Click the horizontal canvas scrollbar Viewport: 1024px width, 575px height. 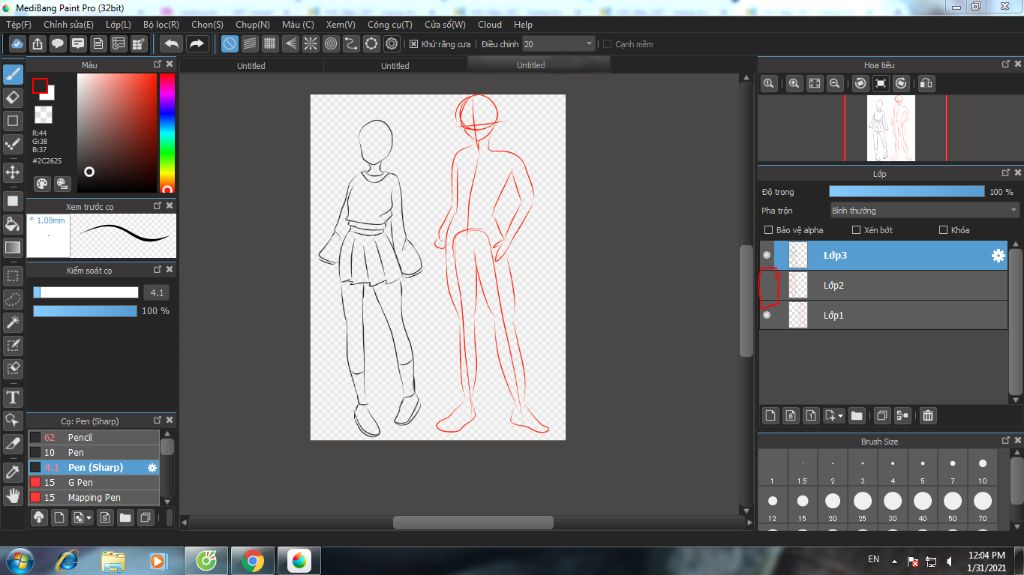click(473, 522)
